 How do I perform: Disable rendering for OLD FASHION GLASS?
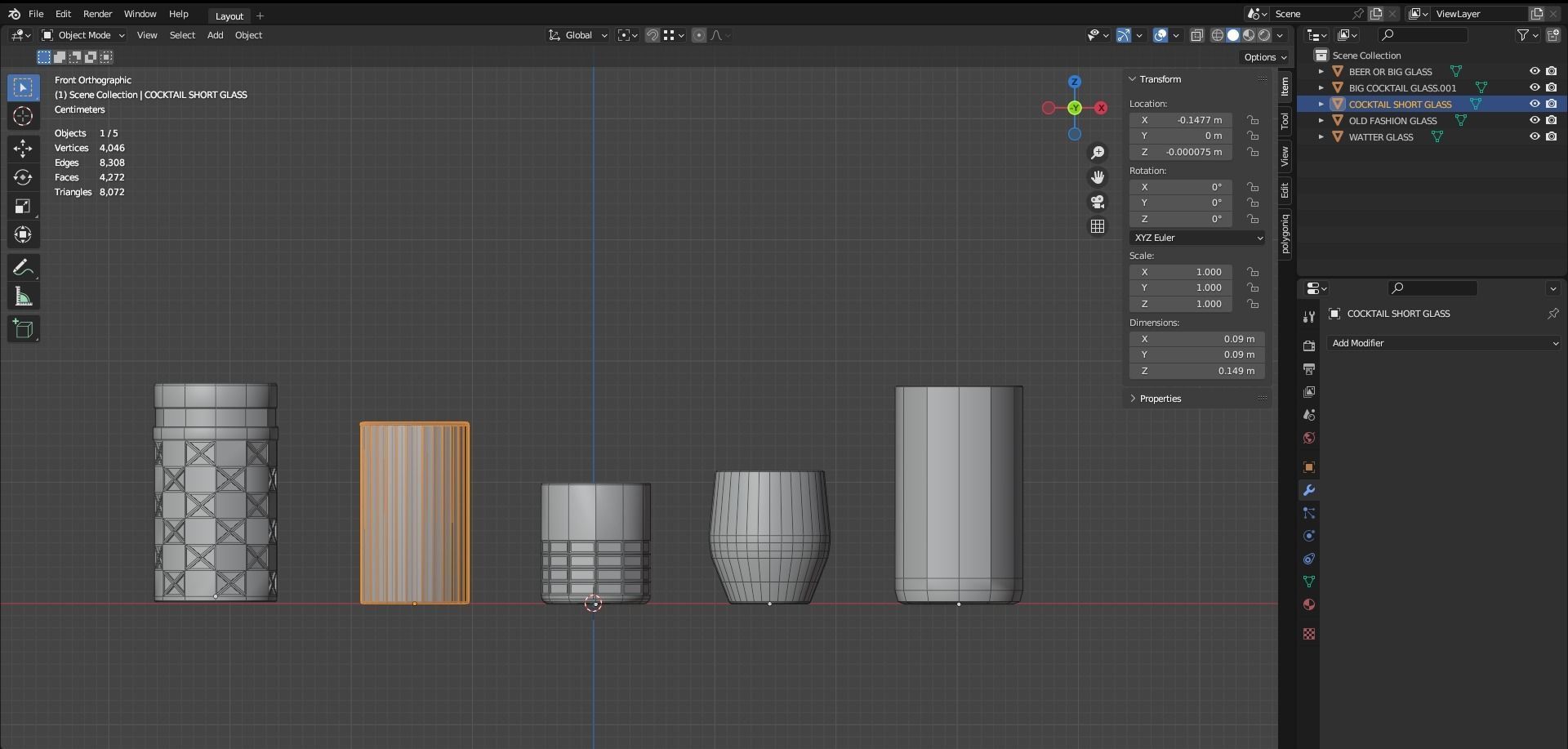click(1551, 121)
